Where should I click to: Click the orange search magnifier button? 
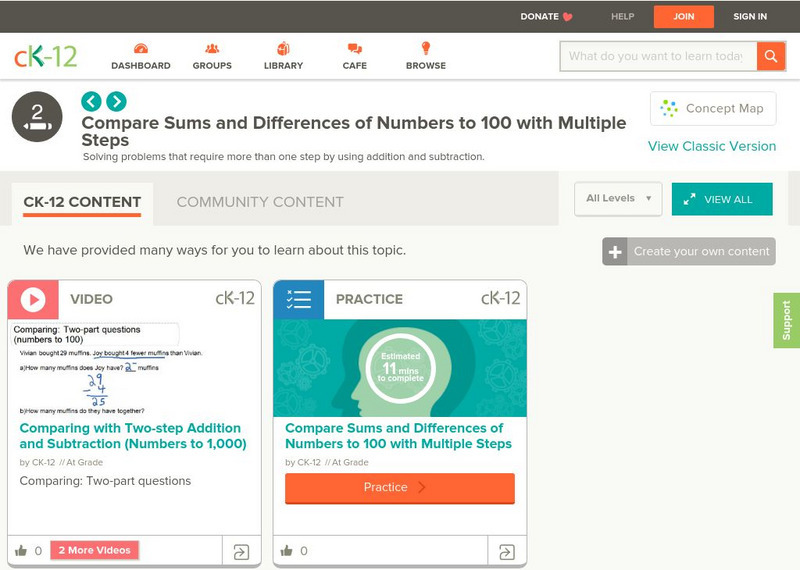[x=771, y=56]
